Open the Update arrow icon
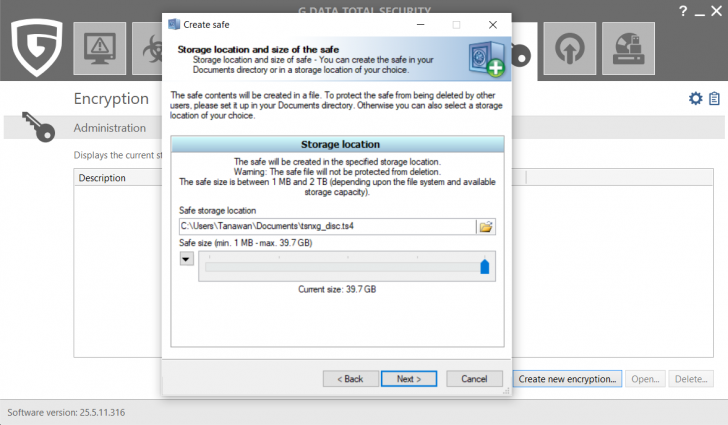This screenshot has height=425, width=728. [x=570, y=48]
